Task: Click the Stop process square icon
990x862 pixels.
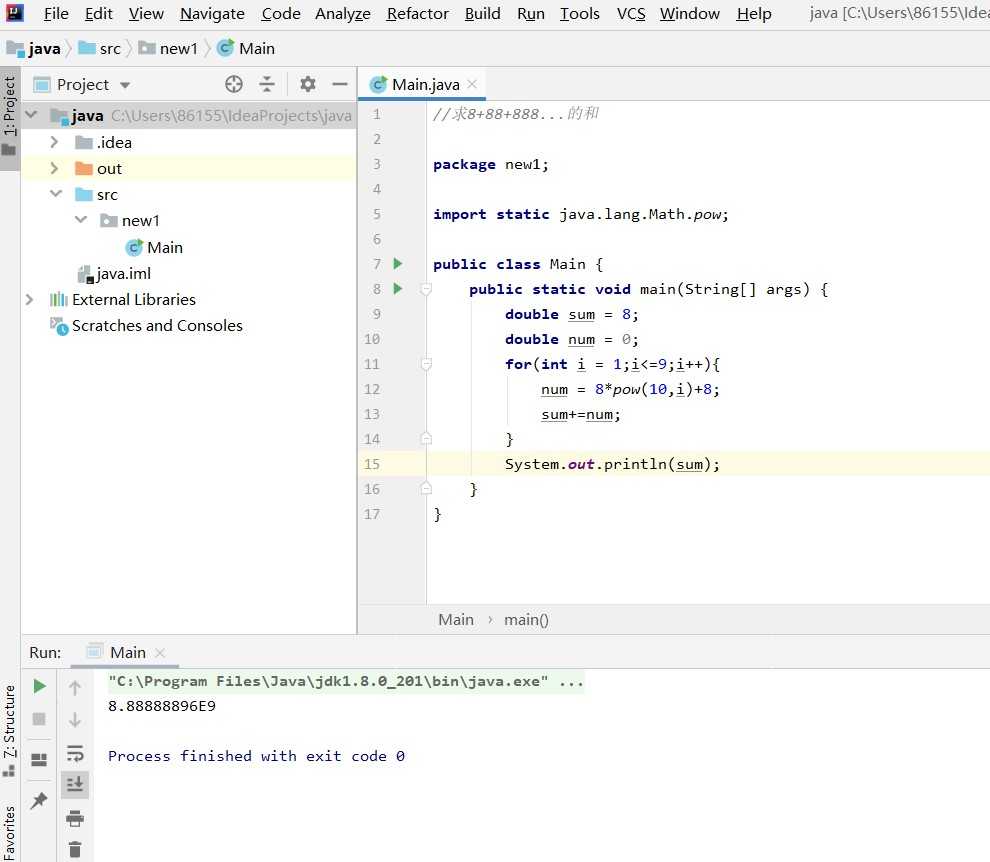Action: click(39, 719)
